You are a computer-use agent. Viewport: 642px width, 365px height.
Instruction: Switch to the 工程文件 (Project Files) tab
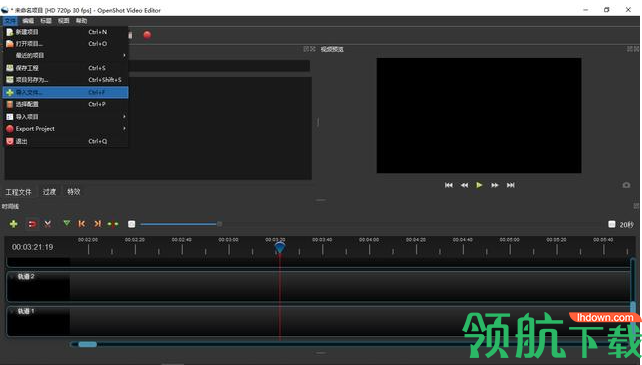pos(18,192)
